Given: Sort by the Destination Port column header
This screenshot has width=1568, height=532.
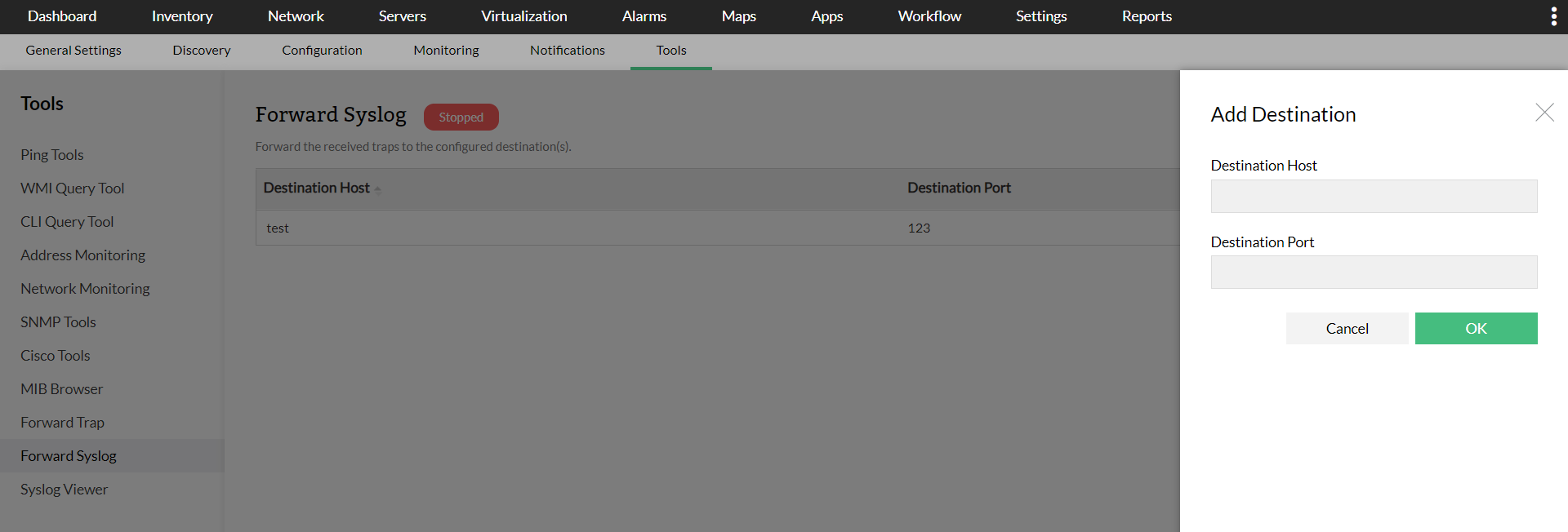Looking at the screenshot, I should 959,188.
